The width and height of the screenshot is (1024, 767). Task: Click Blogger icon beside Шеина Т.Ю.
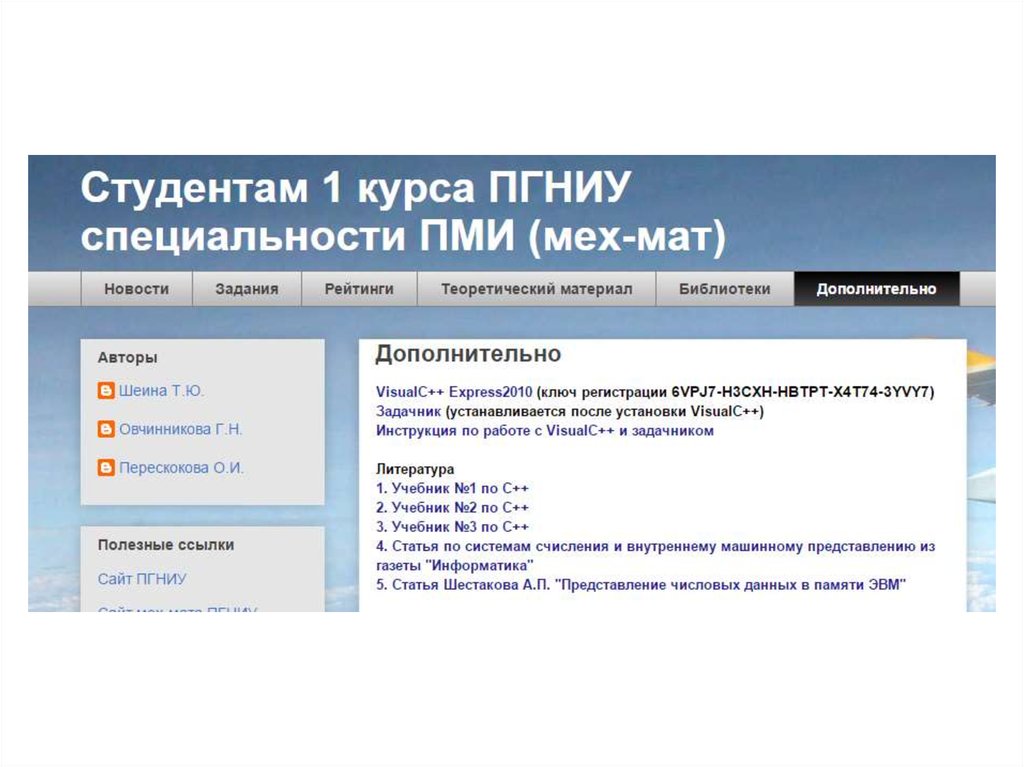pyautogui.click(x=106, y=391)
